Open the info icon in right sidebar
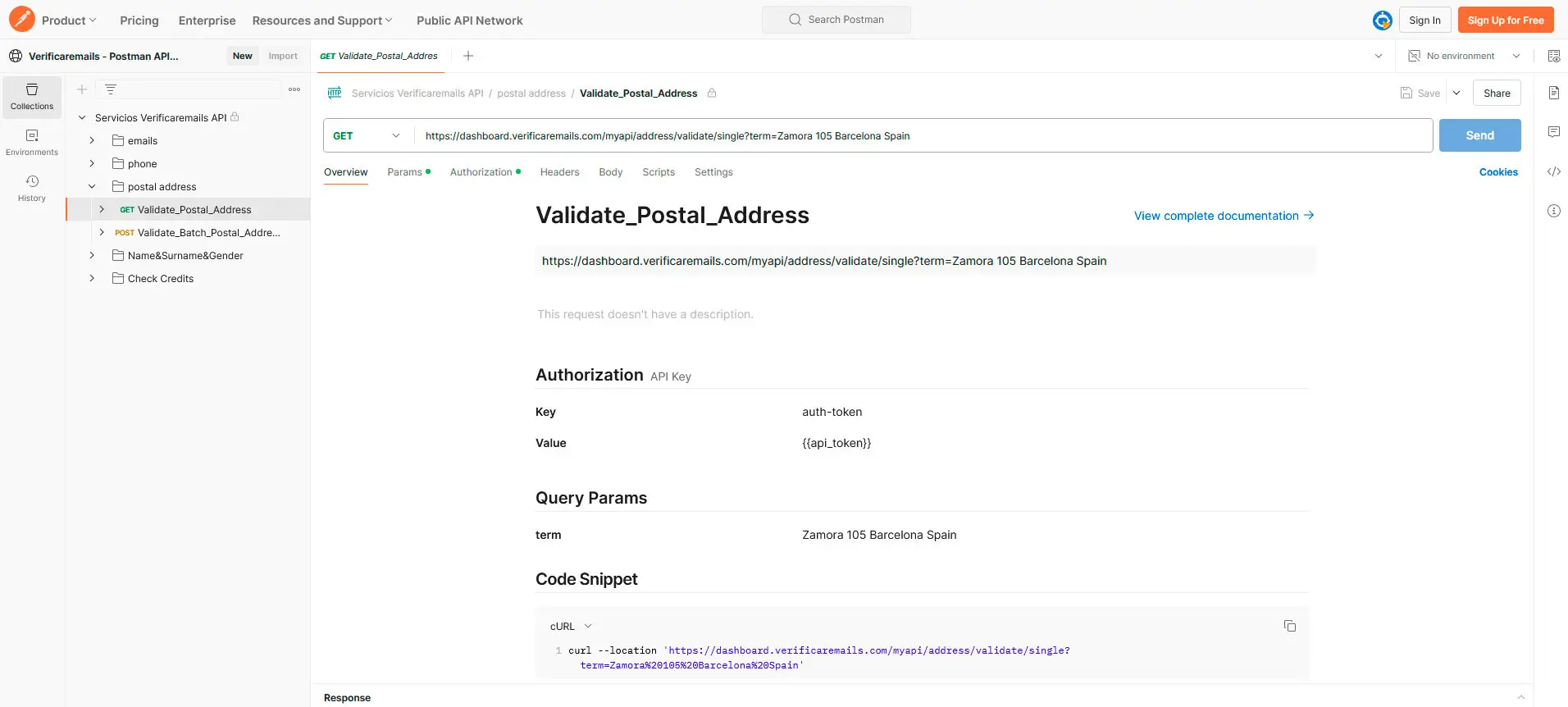 (1553, 211)
